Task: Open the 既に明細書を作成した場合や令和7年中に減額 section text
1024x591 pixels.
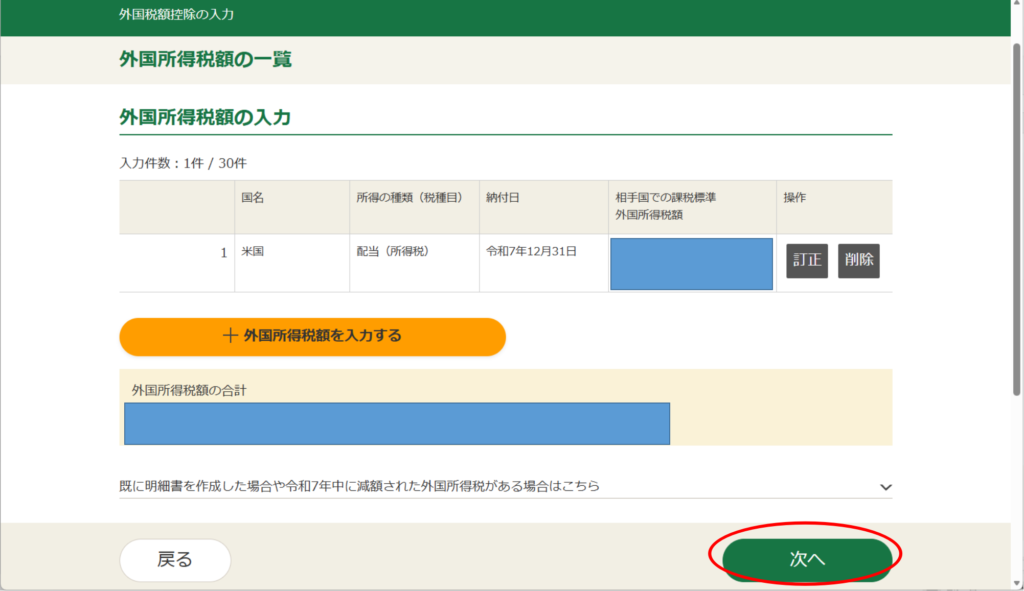Action: click(x=359, y=487)
